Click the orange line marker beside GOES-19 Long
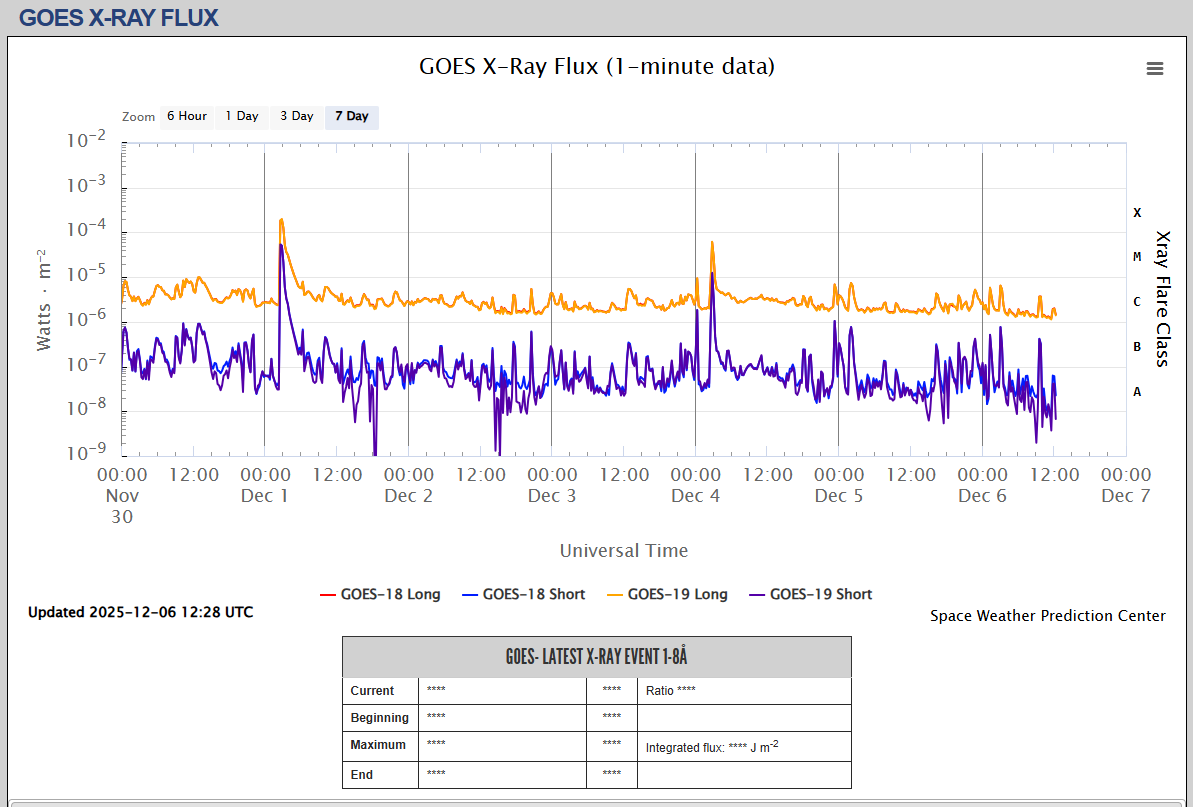1193x807 pixels. 614,595
